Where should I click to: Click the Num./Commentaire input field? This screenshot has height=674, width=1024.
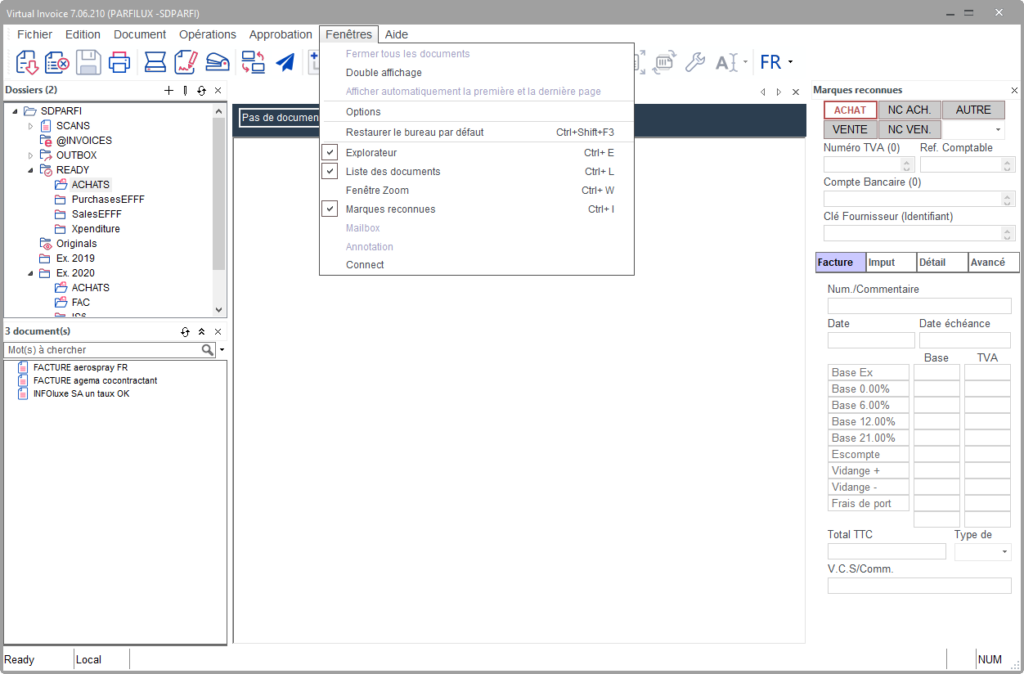pyautogui.click(x=920, y=306)
